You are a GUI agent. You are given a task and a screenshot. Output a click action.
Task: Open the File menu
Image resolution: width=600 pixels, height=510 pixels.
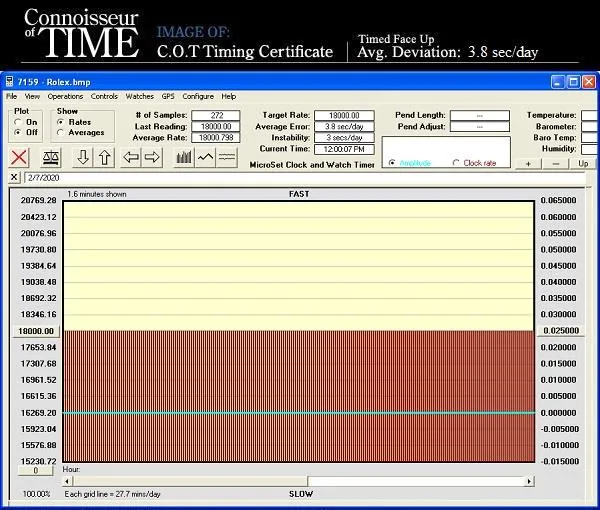[11, 96]
